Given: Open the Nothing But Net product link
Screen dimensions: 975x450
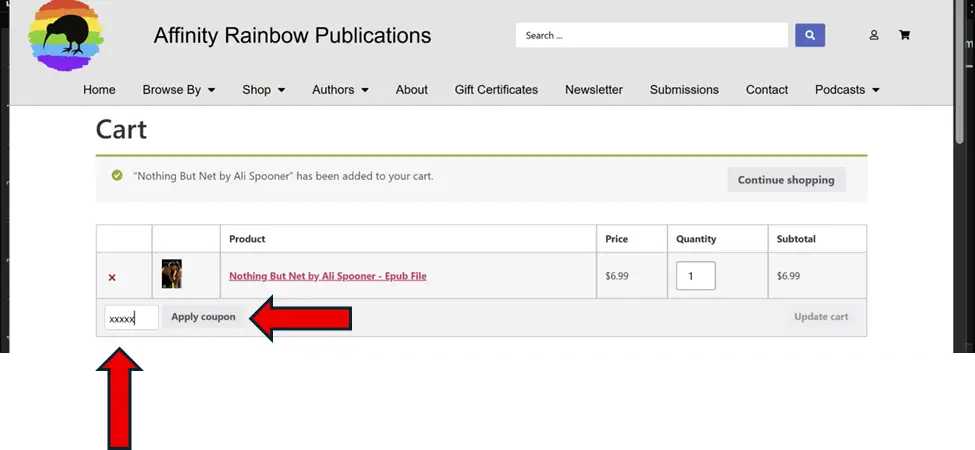Looking at the screenshot, I should point(327,276).
